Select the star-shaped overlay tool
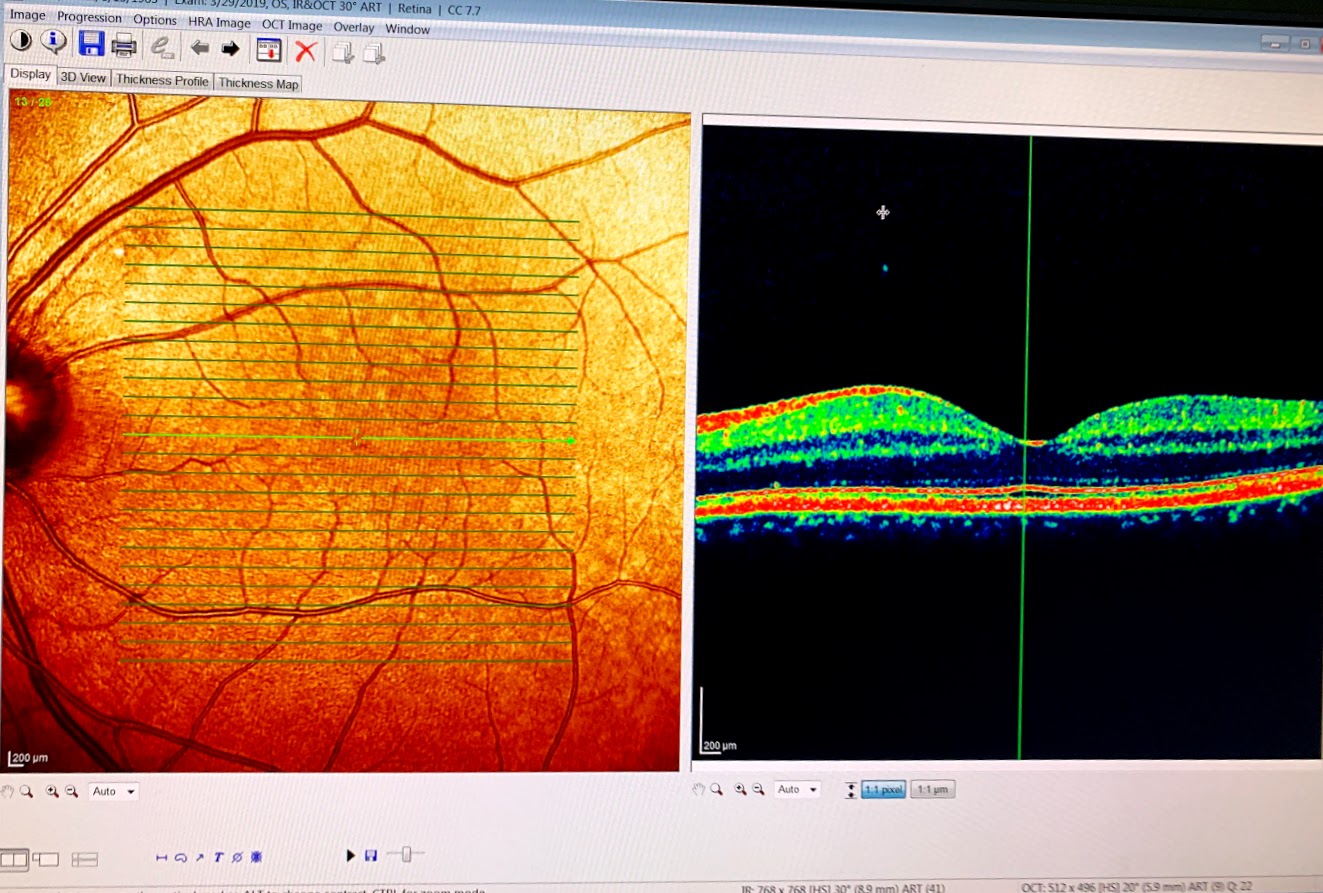1323x893 pixels. [x=256, y=857]
